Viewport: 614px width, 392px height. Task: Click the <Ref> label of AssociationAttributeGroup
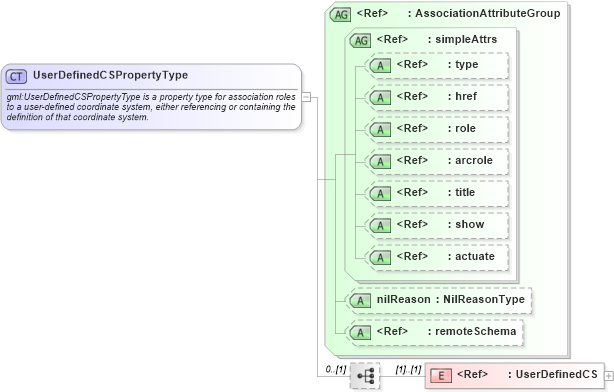click(x=372, y=13)
